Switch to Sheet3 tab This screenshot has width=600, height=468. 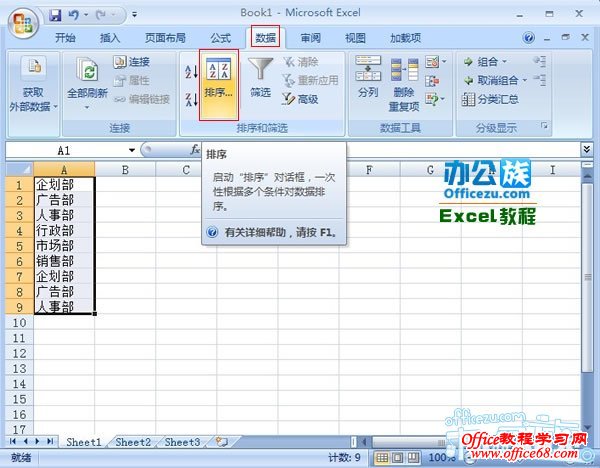pyautogui.click(x=182, y=442)
